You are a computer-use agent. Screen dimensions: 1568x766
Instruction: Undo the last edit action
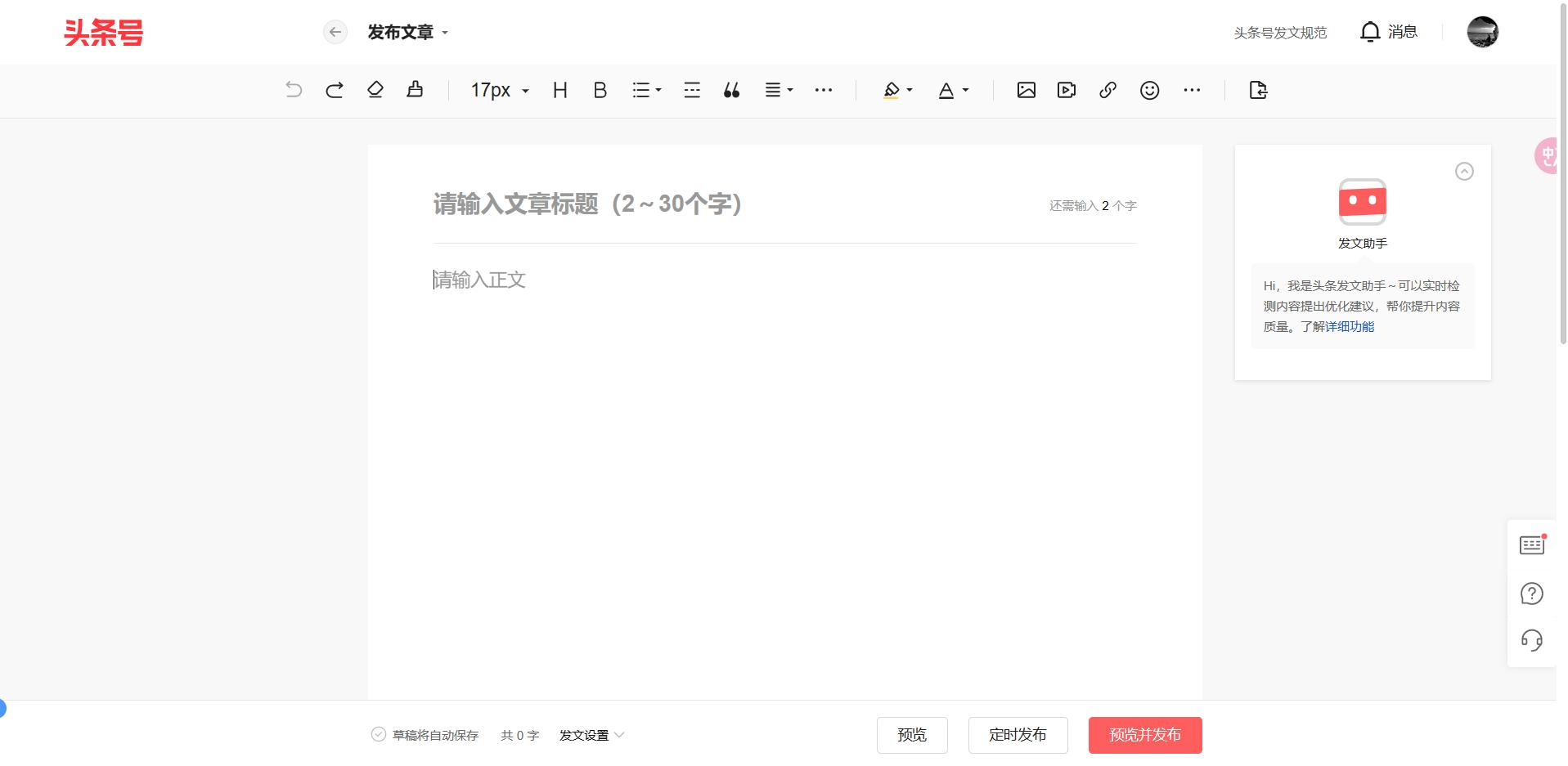click(x=294, y=90)
